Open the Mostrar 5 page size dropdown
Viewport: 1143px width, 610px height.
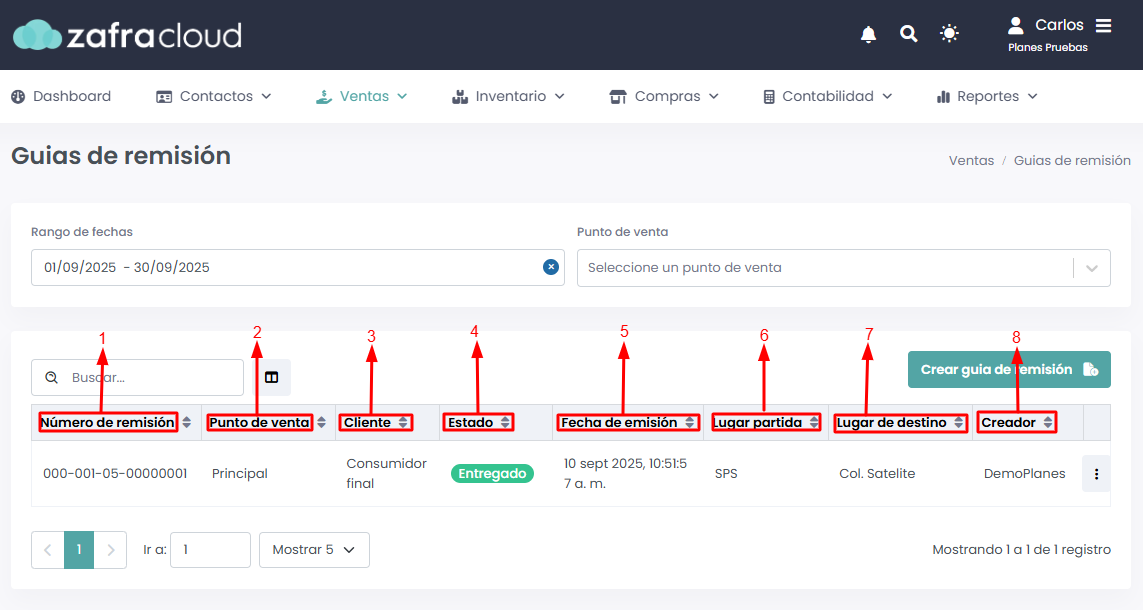tap(314, 550)
